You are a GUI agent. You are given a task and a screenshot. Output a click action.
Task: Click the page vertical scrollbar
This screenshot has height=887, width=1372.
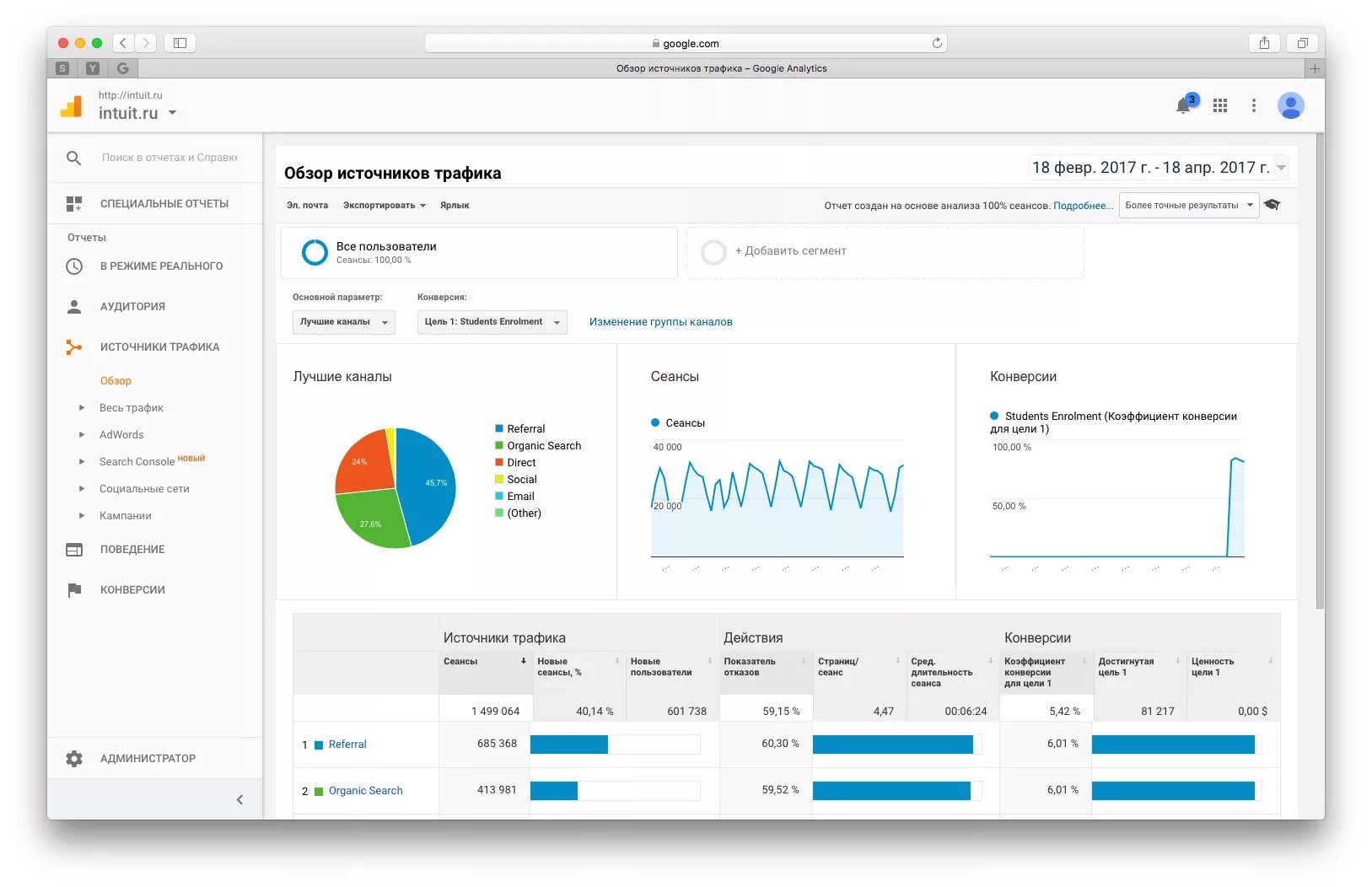[x=1320, y=371]
